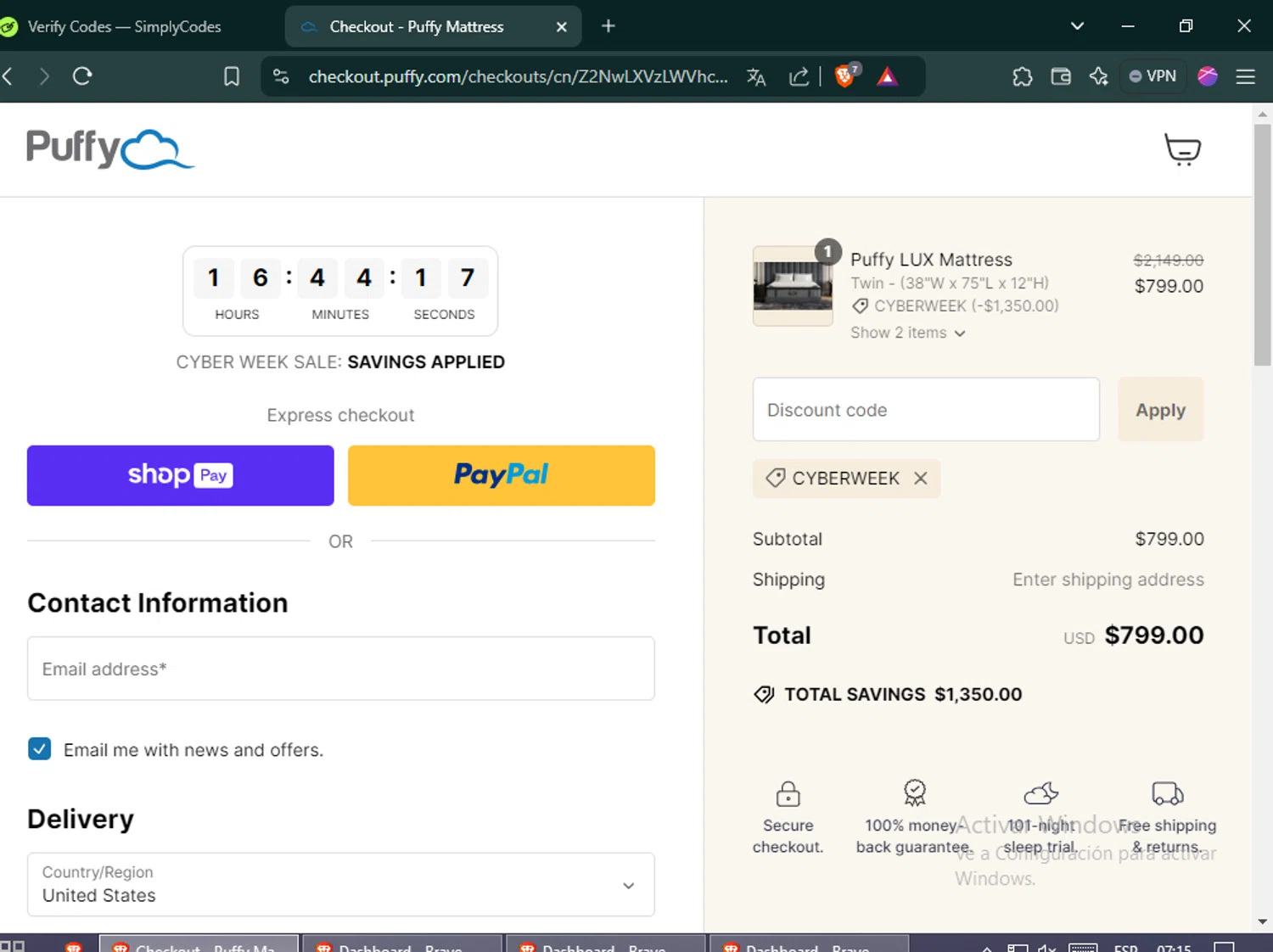Viewport: 1273px width, 952px height.
Task: View site information icon in address bar
Action: coord(281,76)
